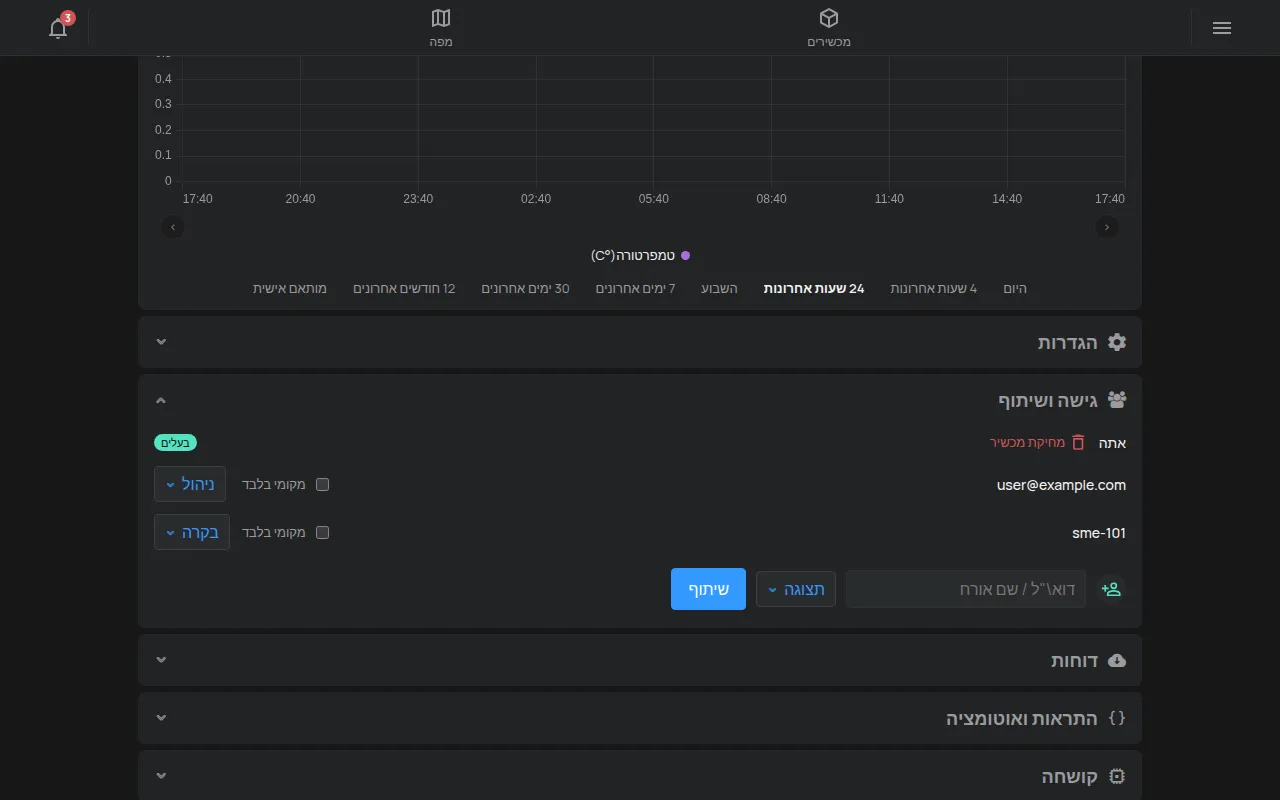The image size is (1280, 800).
Task: Collapse the גישה ושיתוף section chevron
Action: click(x=161, y=400)
